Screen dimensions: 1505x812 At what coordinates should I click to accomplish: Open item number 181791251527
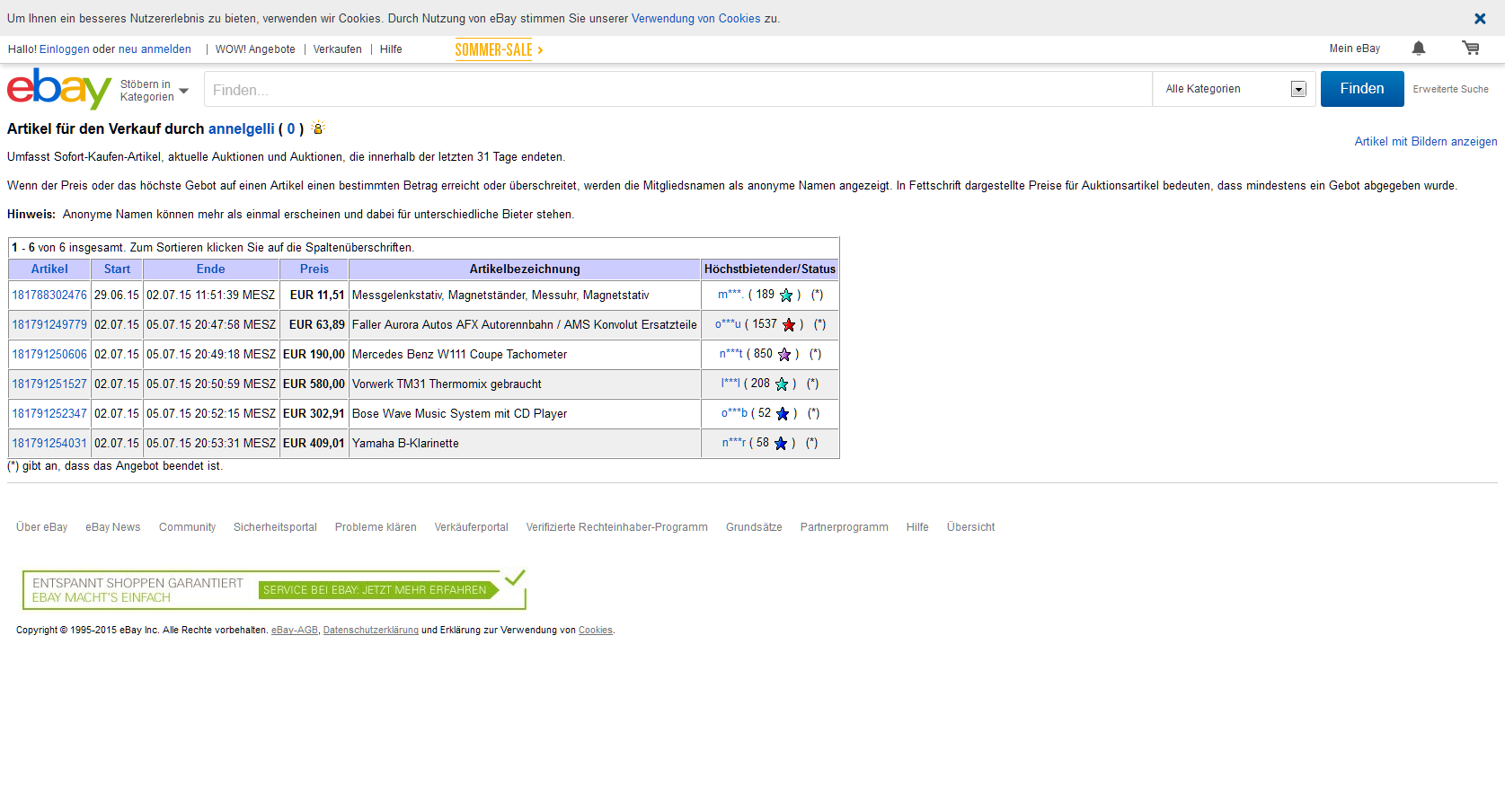[x=49, y=384]
